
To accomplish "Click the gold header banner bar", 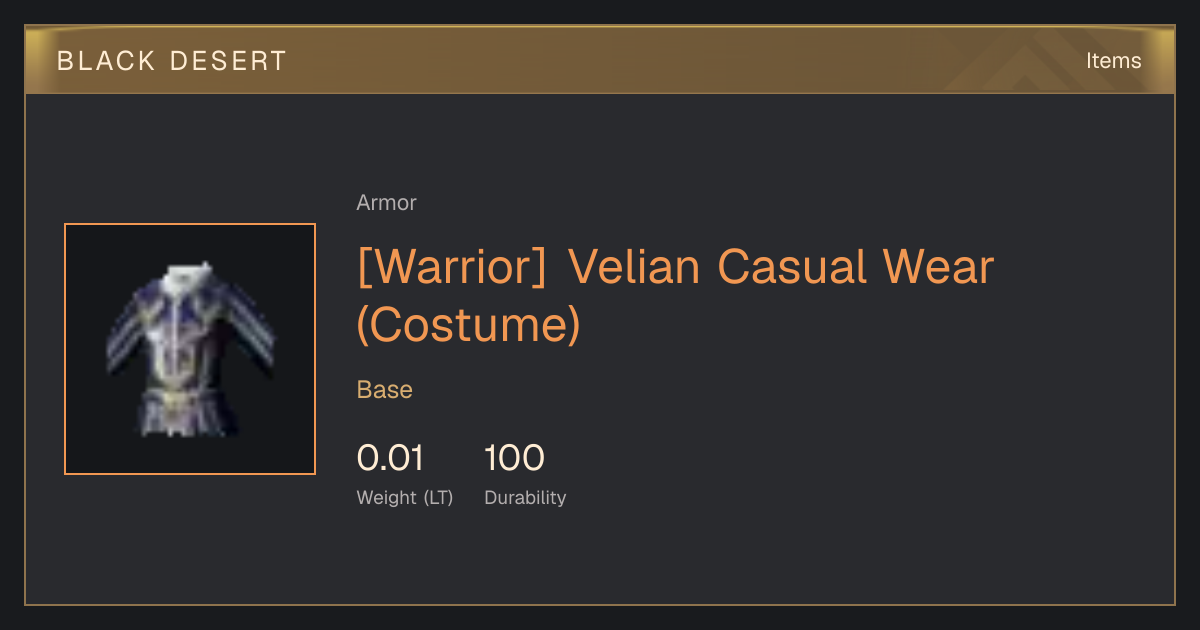I will tap(600, 60).
